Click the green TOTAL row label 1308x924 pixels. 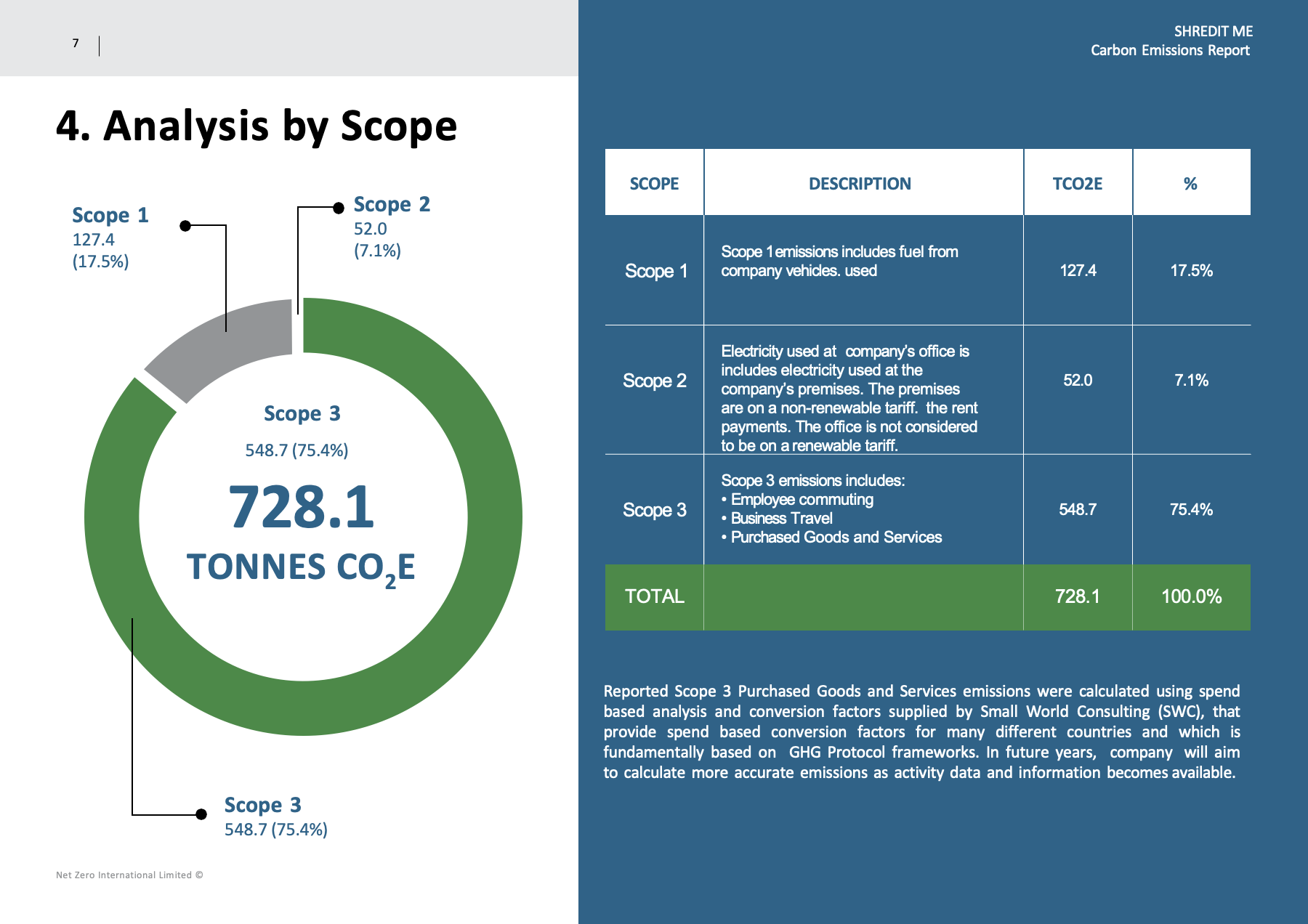[x=654, y=596]
